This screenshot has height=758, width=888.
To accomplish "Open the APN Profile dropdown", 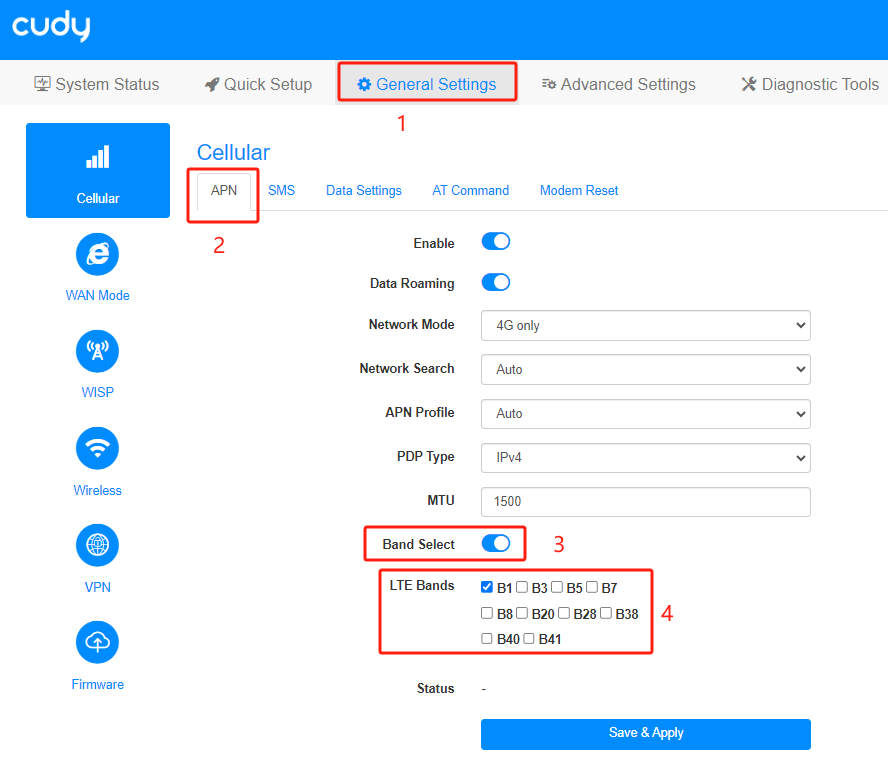I will click(x=646, y=414).
